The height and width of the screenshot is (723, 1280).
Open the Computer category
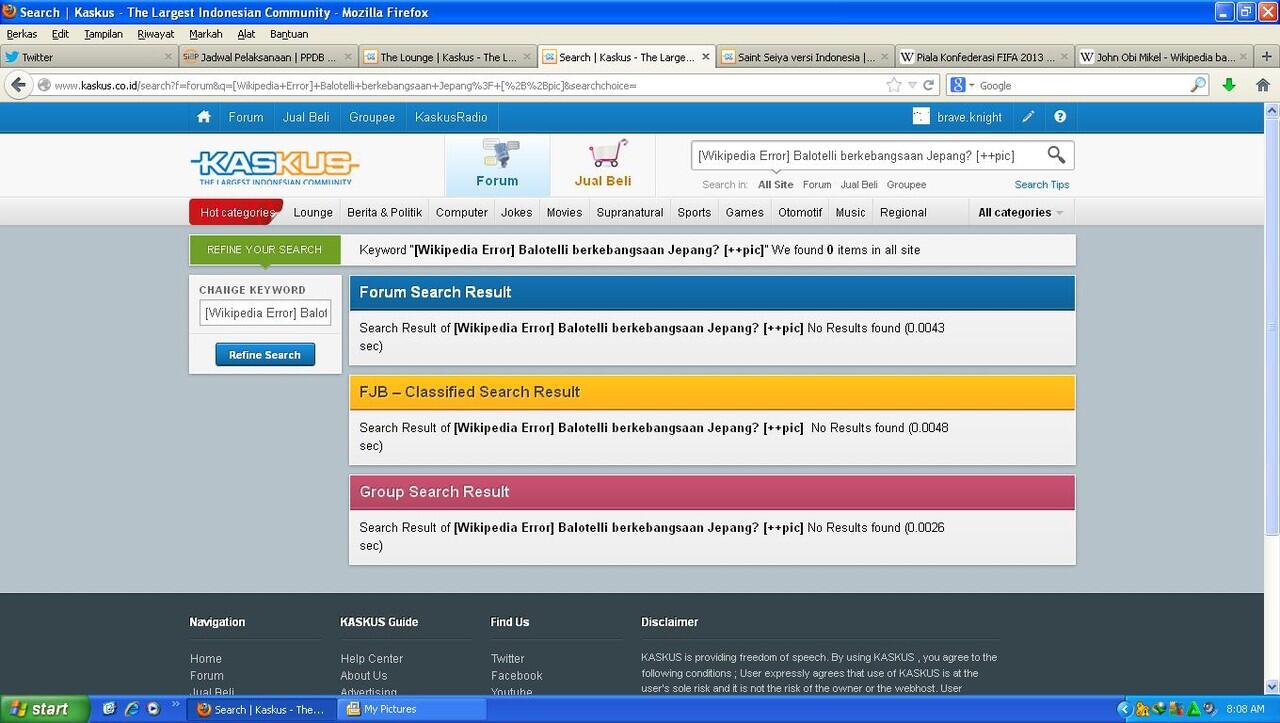(x=462, y=212)
